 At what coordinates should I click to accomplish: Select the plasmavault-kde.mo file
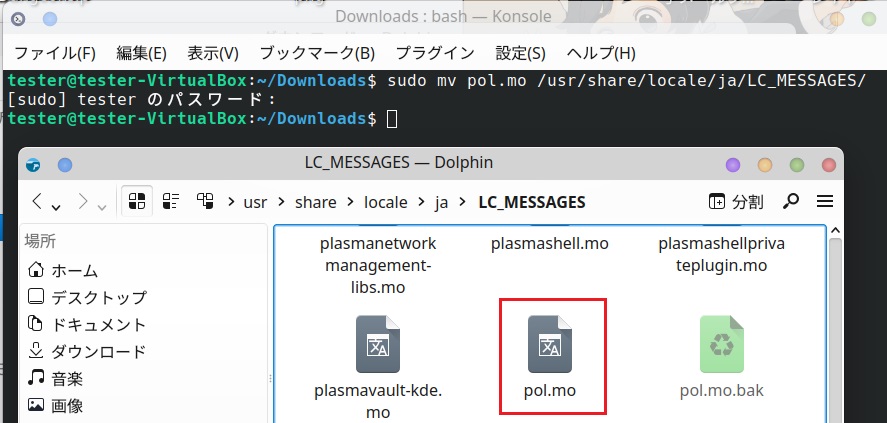pyautogui.click(x=379, y=346)
